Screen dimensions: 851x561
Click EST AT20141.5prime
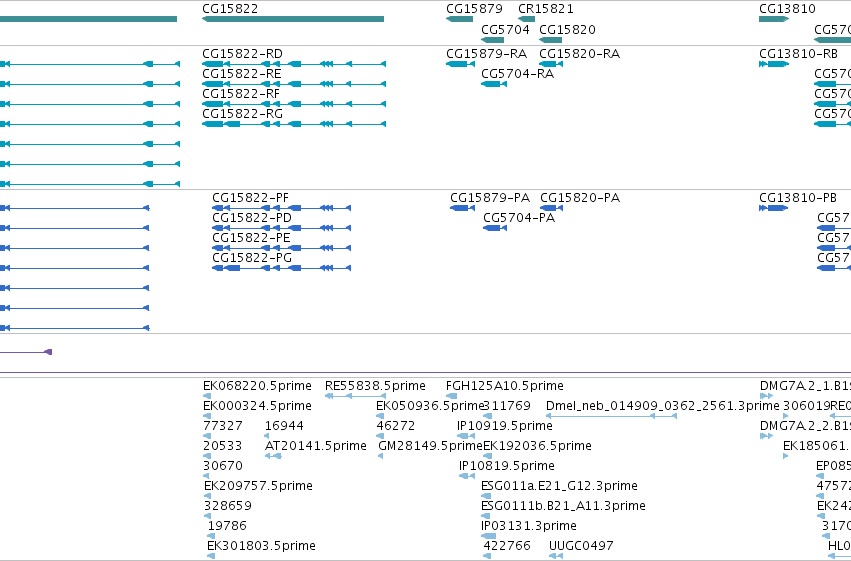316,446
